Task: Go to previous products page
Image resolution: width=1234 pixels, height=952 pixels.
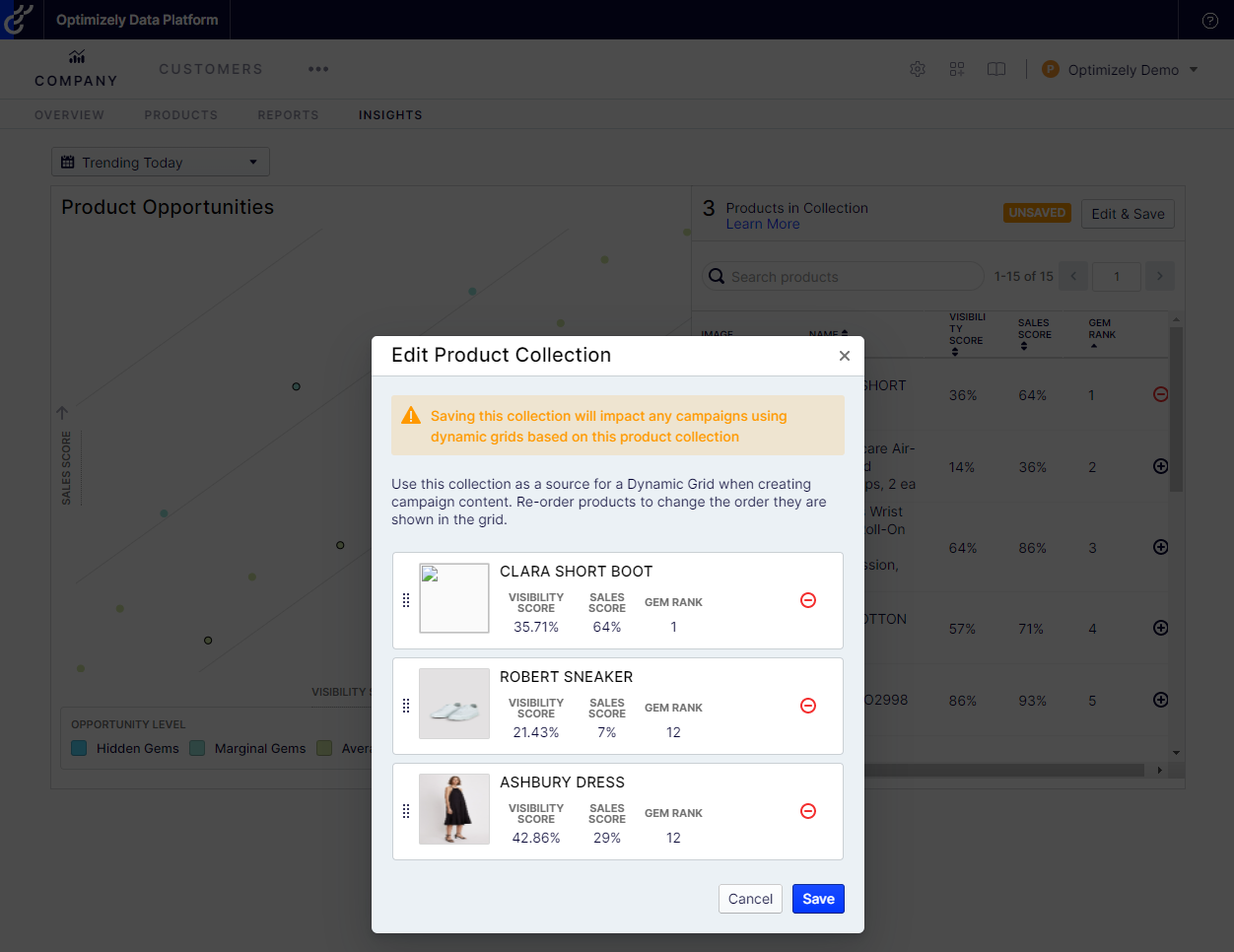Action: (x=1075, y=276)
